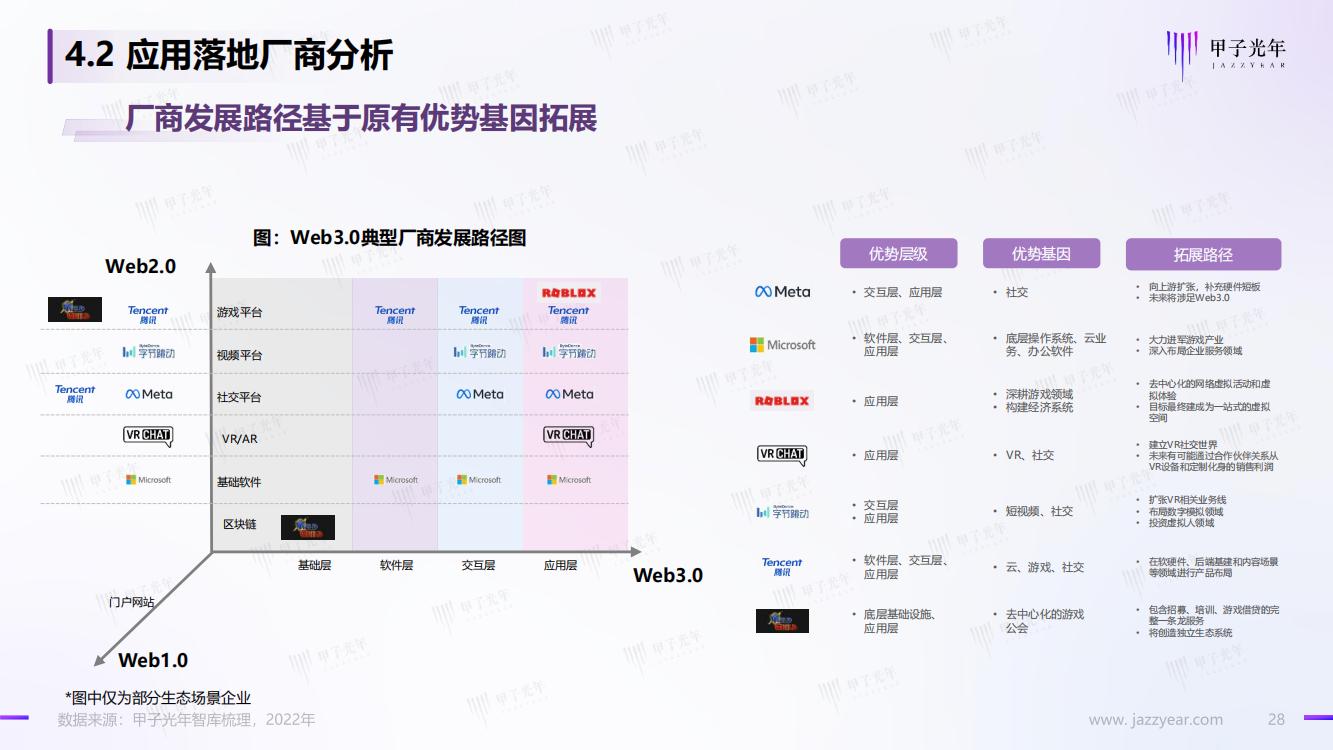The image size is (1333, 750).
Task: Click 底层操作系统、云业务、办公软件 in Microsoft's row
Action: [1056, 345]
